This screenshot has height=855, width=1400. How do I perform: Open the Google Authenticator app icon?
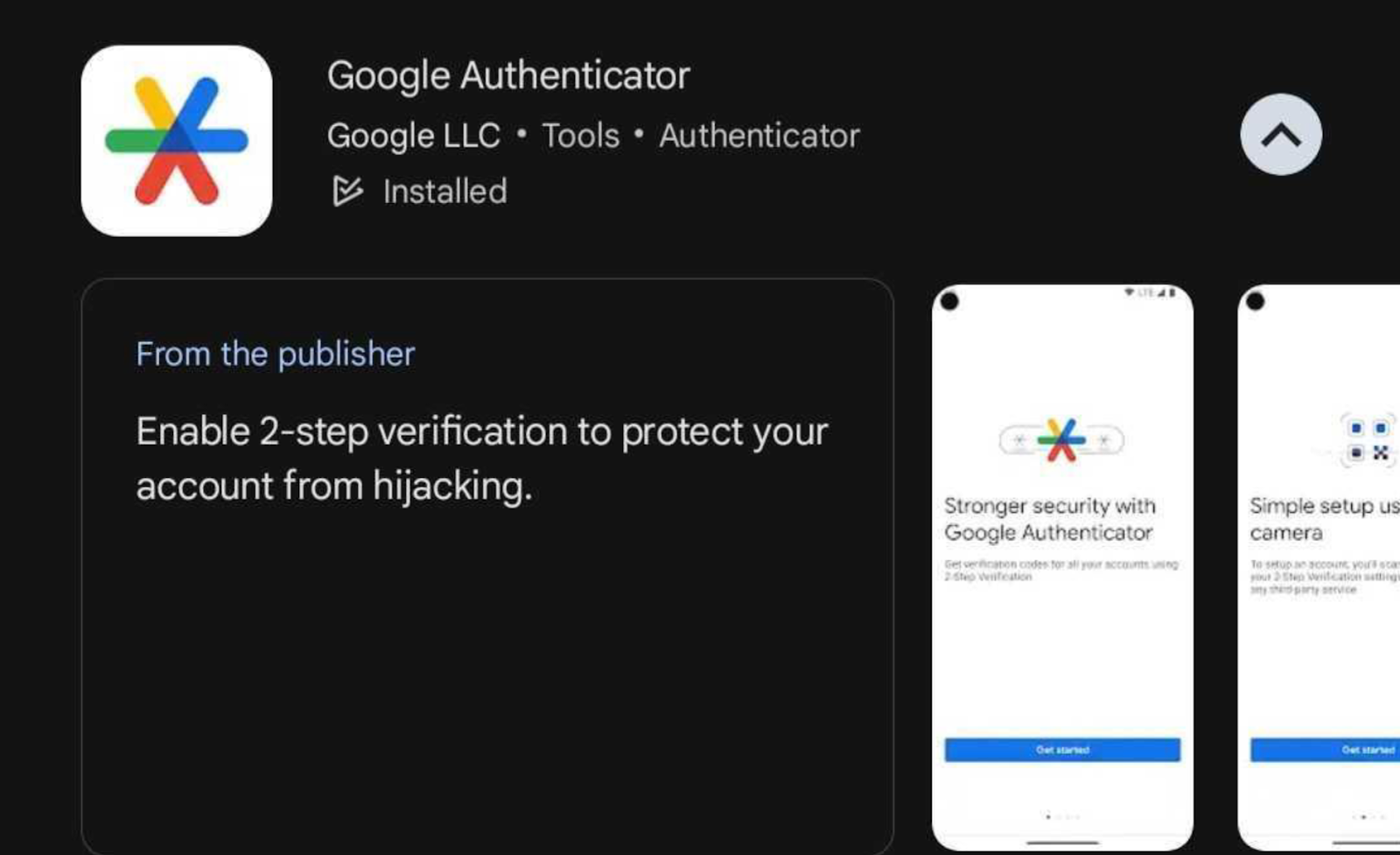coord(177,141)
